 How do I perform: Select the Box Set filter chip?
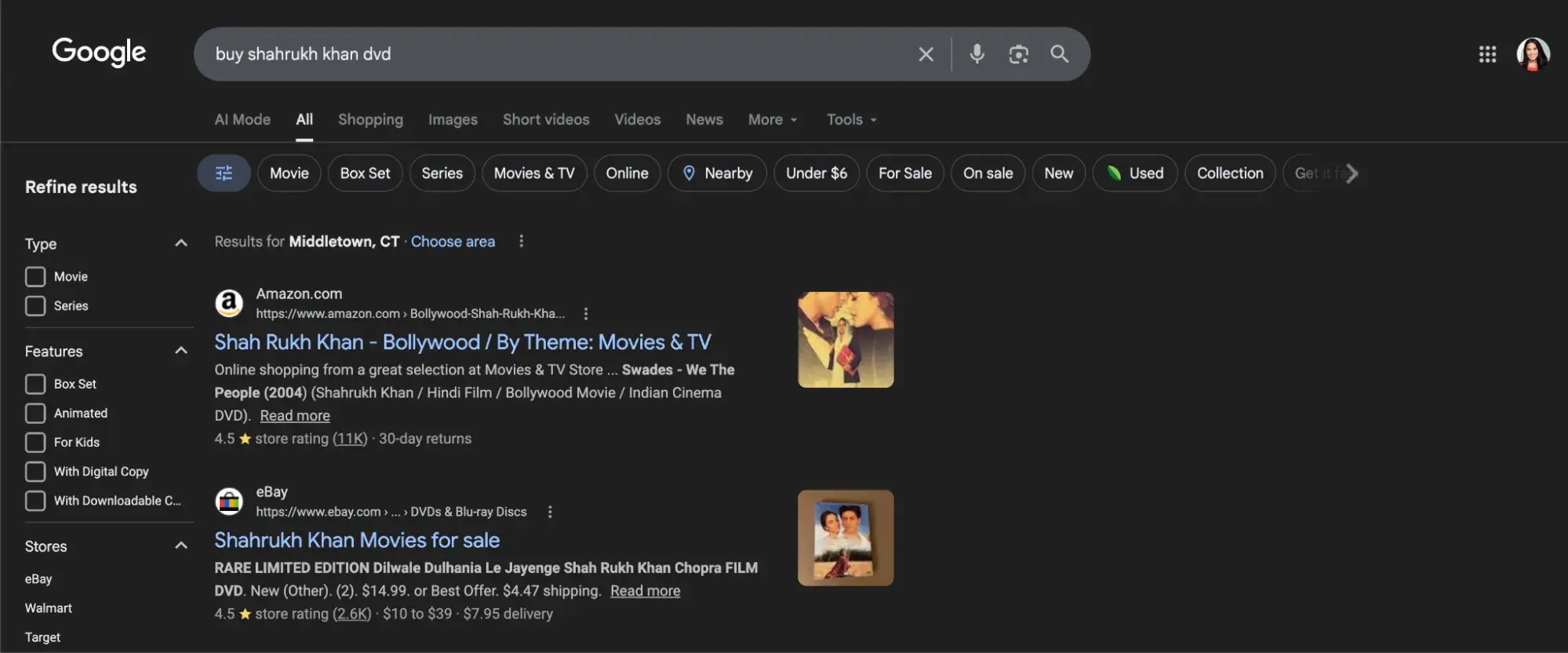point(365,173)
